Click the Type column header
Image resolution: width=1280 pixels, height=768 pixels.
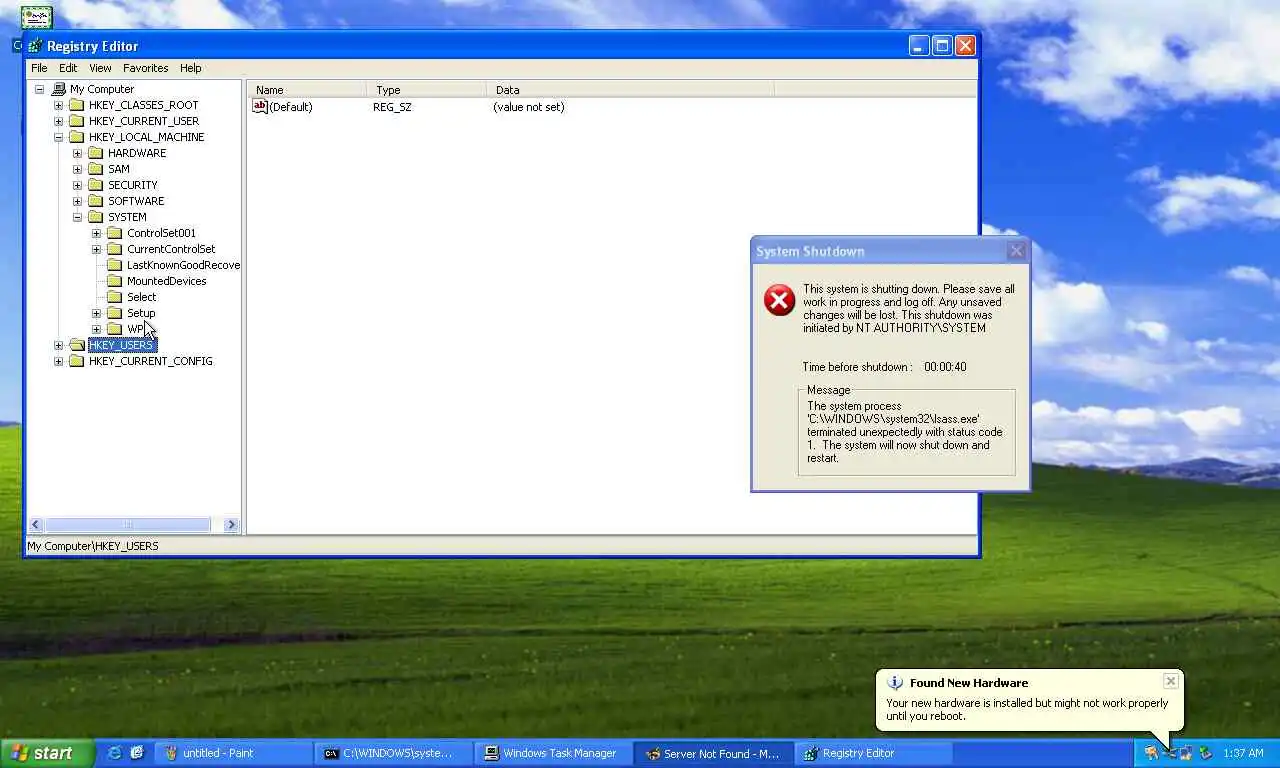coord(426,90)
